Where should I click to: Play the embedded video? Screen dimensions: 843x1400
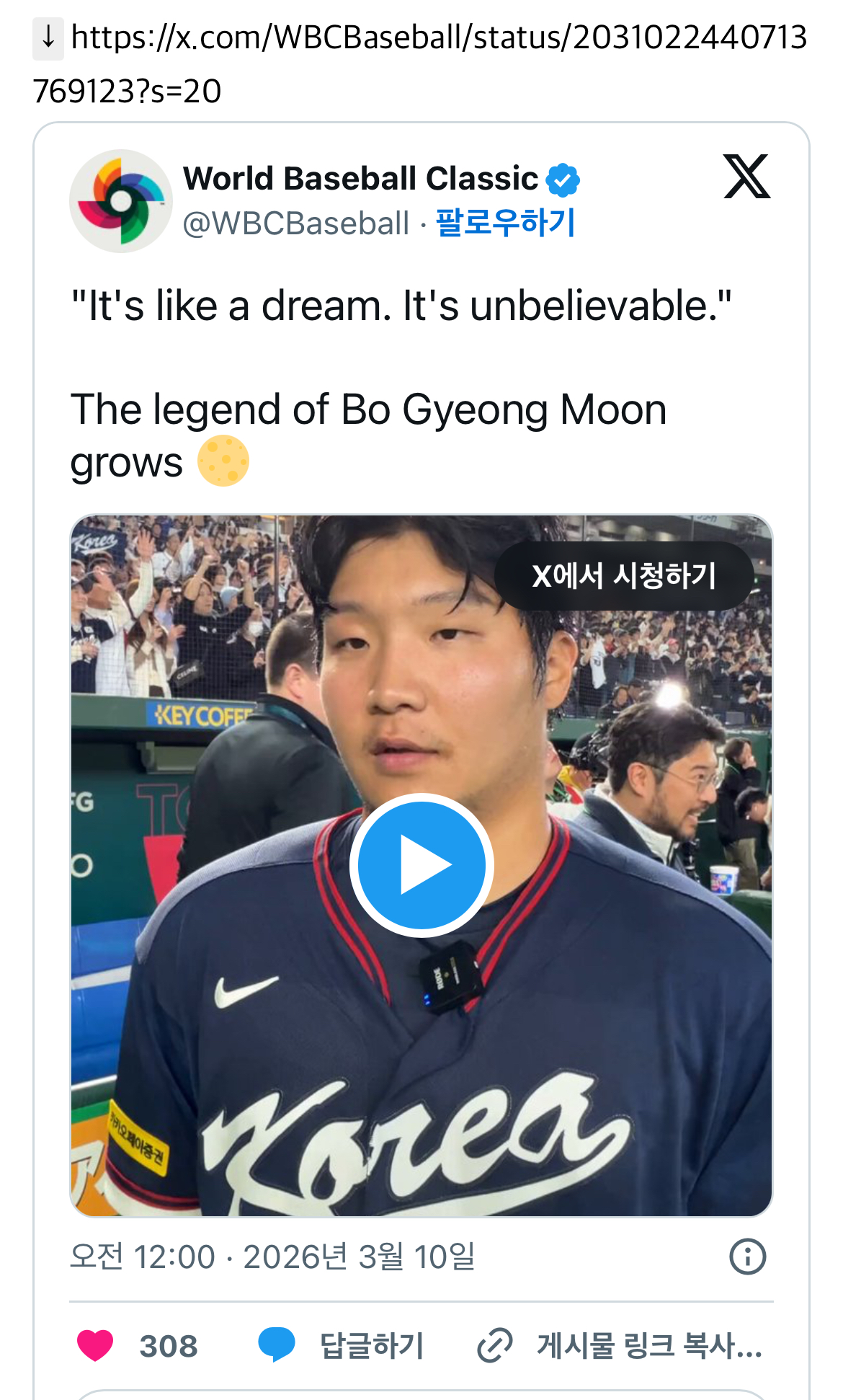point(421,865)
